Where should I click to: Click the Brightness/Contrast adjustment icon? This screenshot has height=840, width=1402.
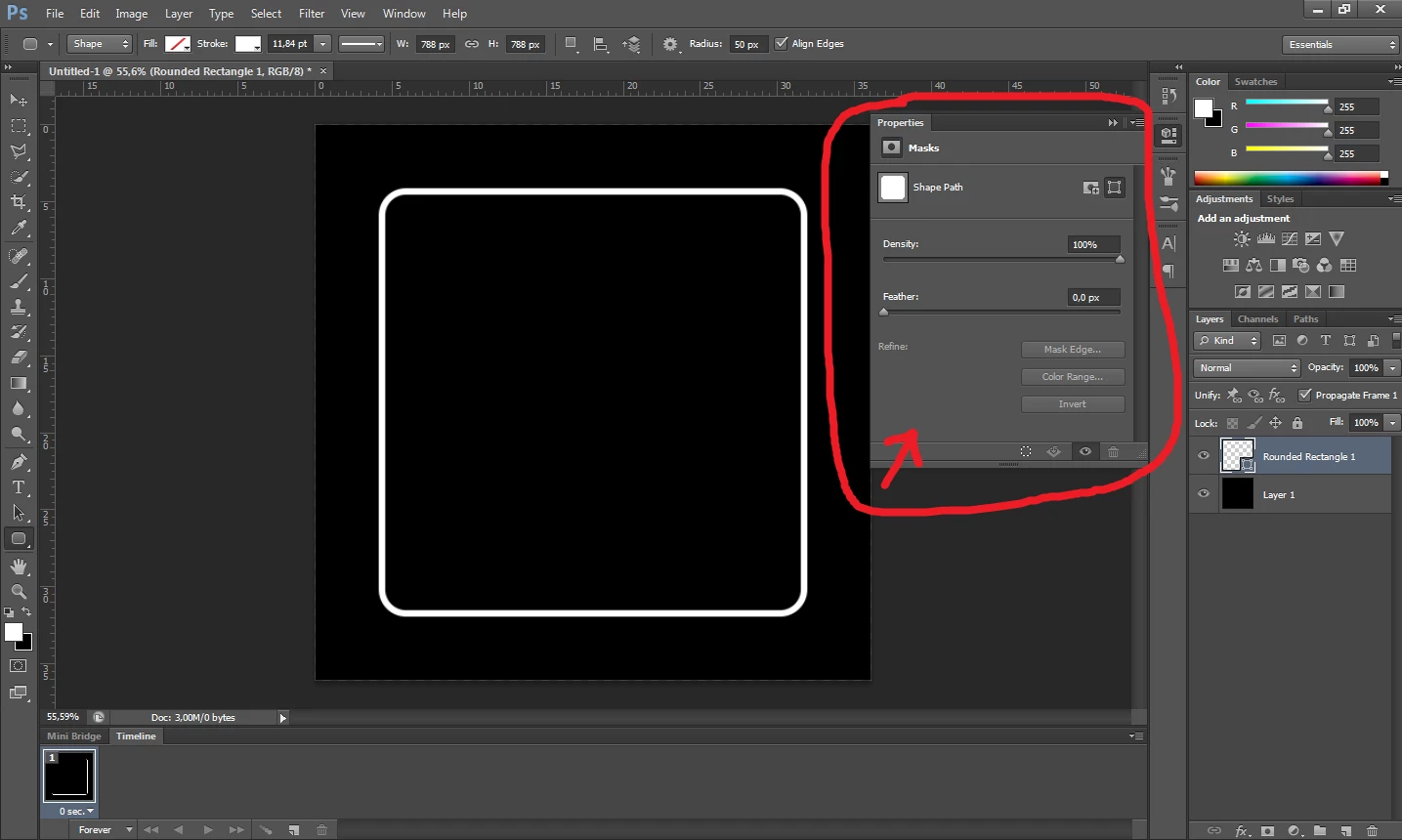click(x=1242, y=238)
